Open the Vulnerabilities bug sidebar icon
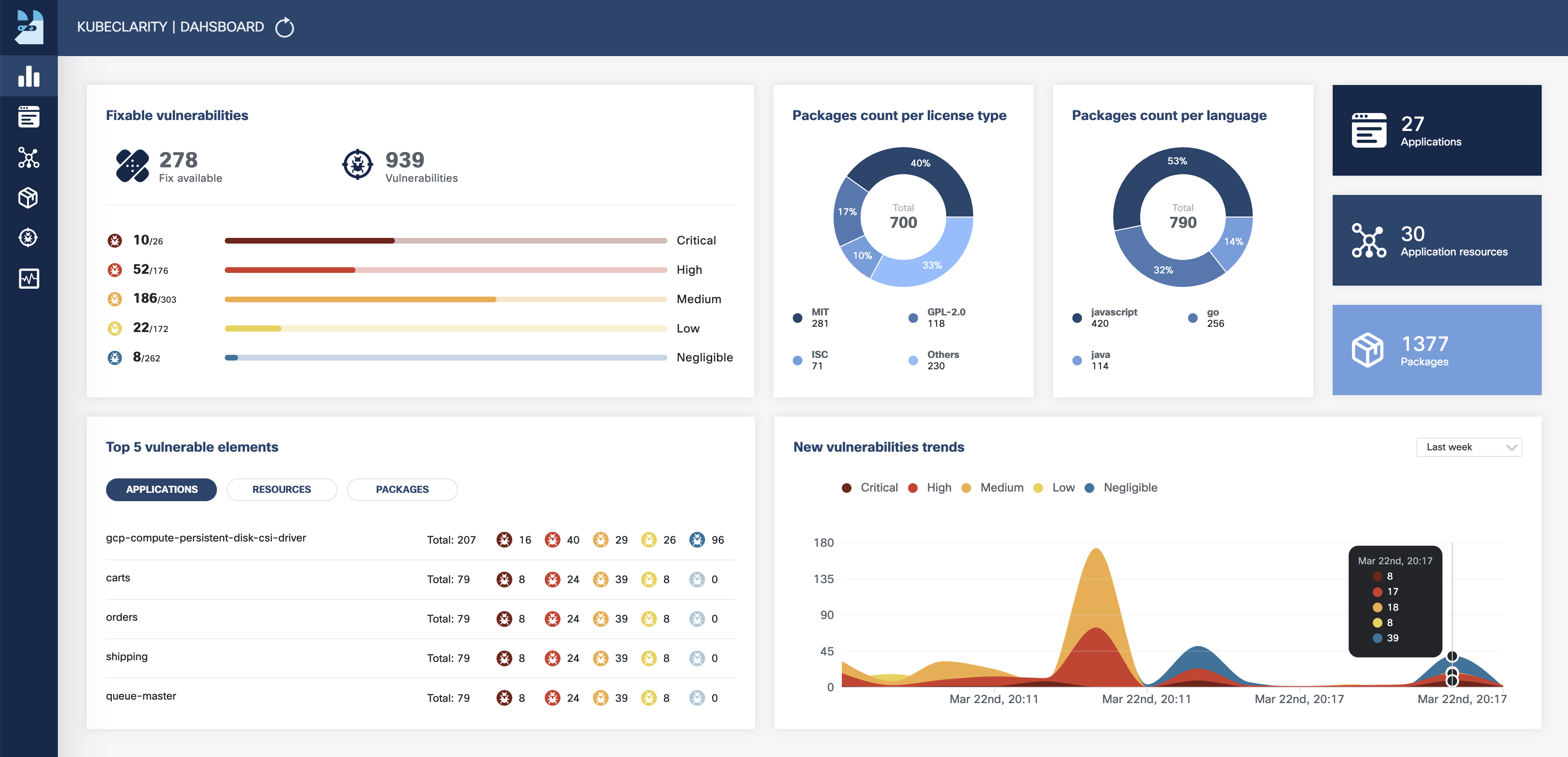This screenshot has height=757, width=1568. pos(28,238)
